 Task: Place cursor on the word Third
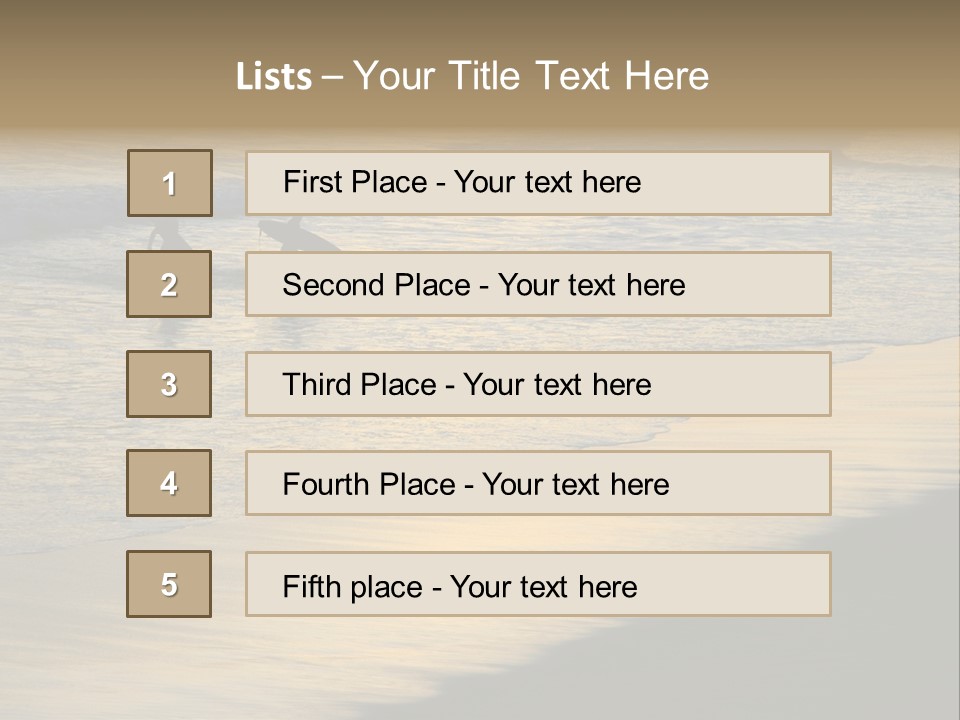tap(318, 385)
